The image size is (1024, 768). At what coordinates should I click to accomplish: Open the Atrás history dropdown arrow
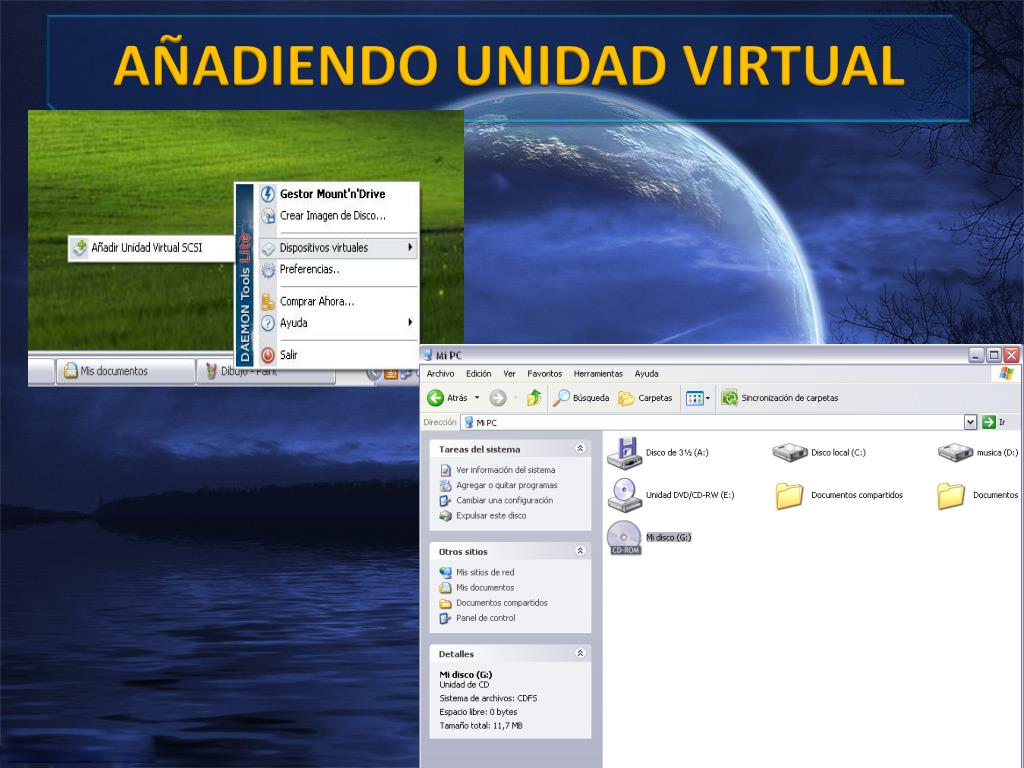pos(477,398)
